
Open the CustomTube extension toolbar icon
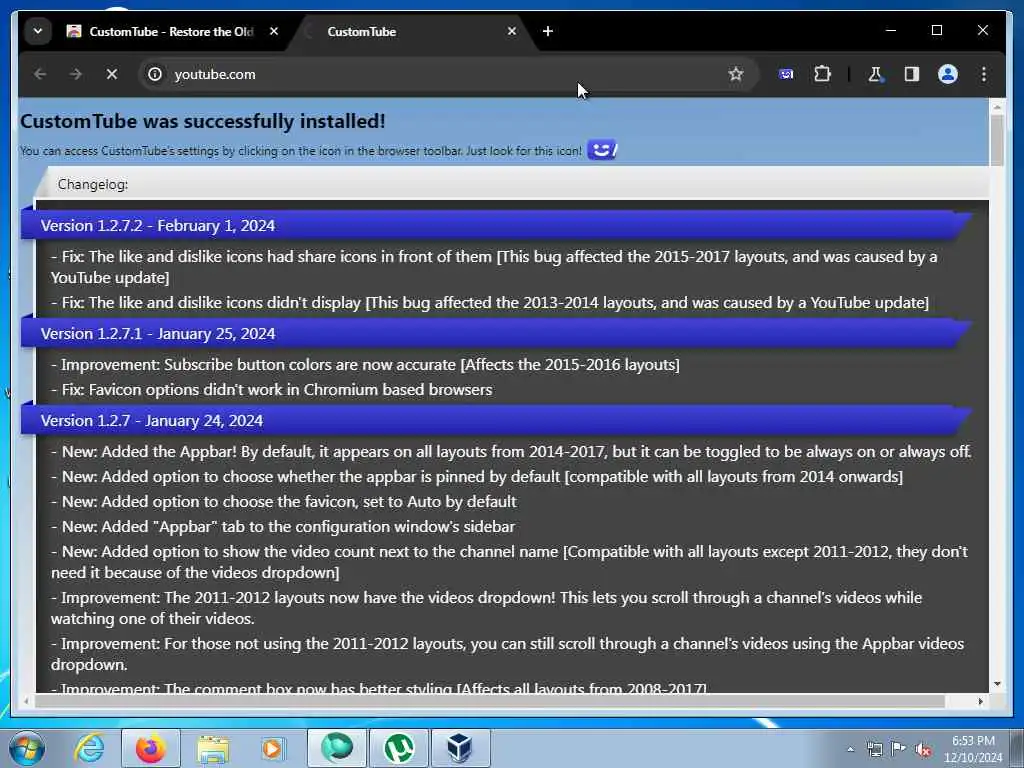[x=786, y=74]
